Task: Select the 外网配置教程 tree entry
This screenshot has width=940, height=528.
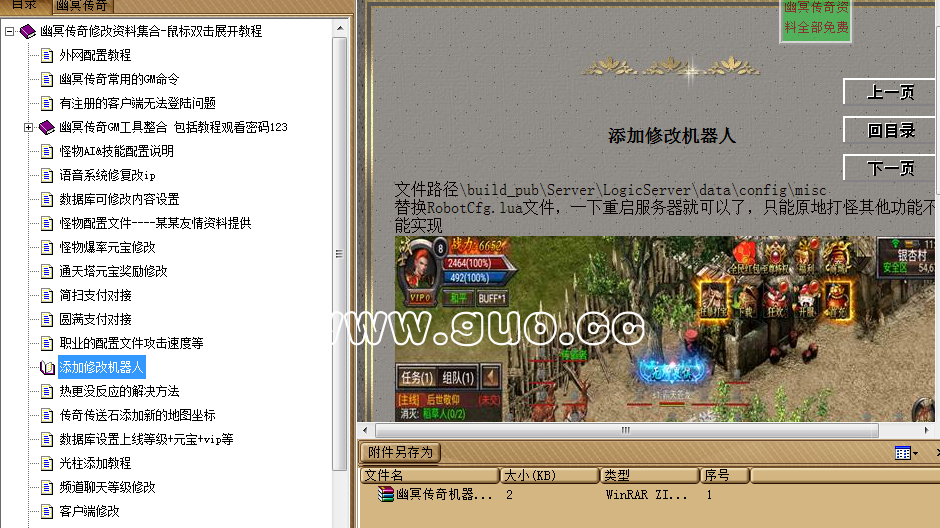Action: click(95, 56)
